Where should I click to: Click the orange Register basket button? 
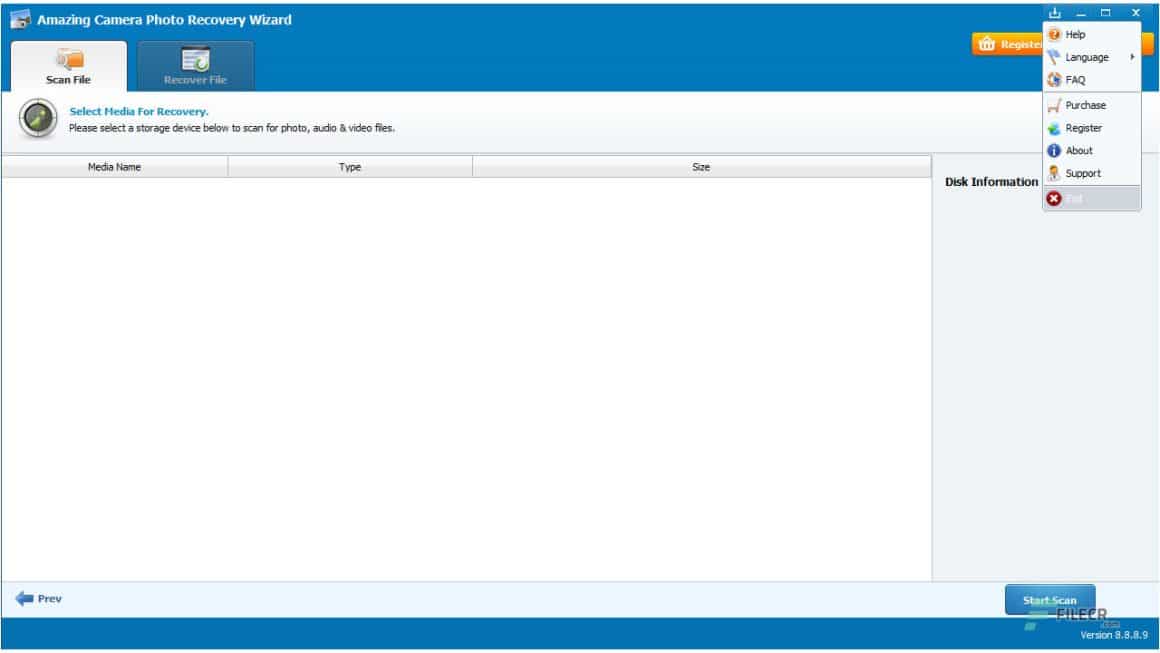[x=1008, y=44]
